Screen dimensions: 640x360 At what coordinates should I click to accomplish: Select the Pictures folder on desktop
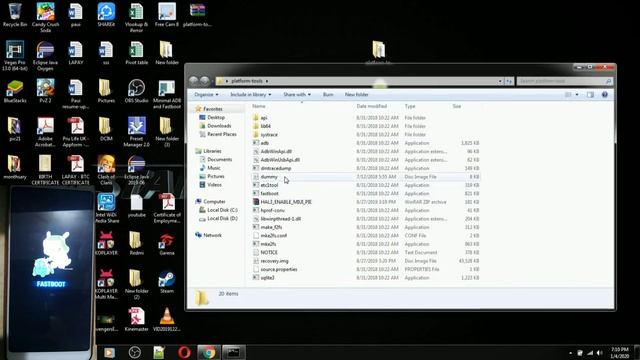(x=106, y=91)
